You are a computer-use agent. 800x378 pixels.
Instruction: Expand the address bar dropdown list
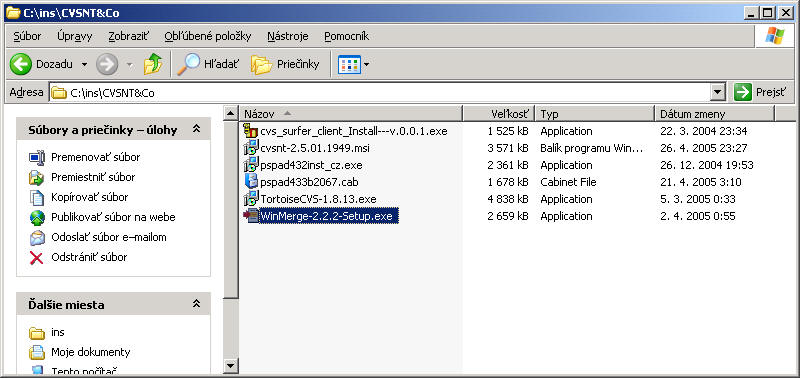718,93
